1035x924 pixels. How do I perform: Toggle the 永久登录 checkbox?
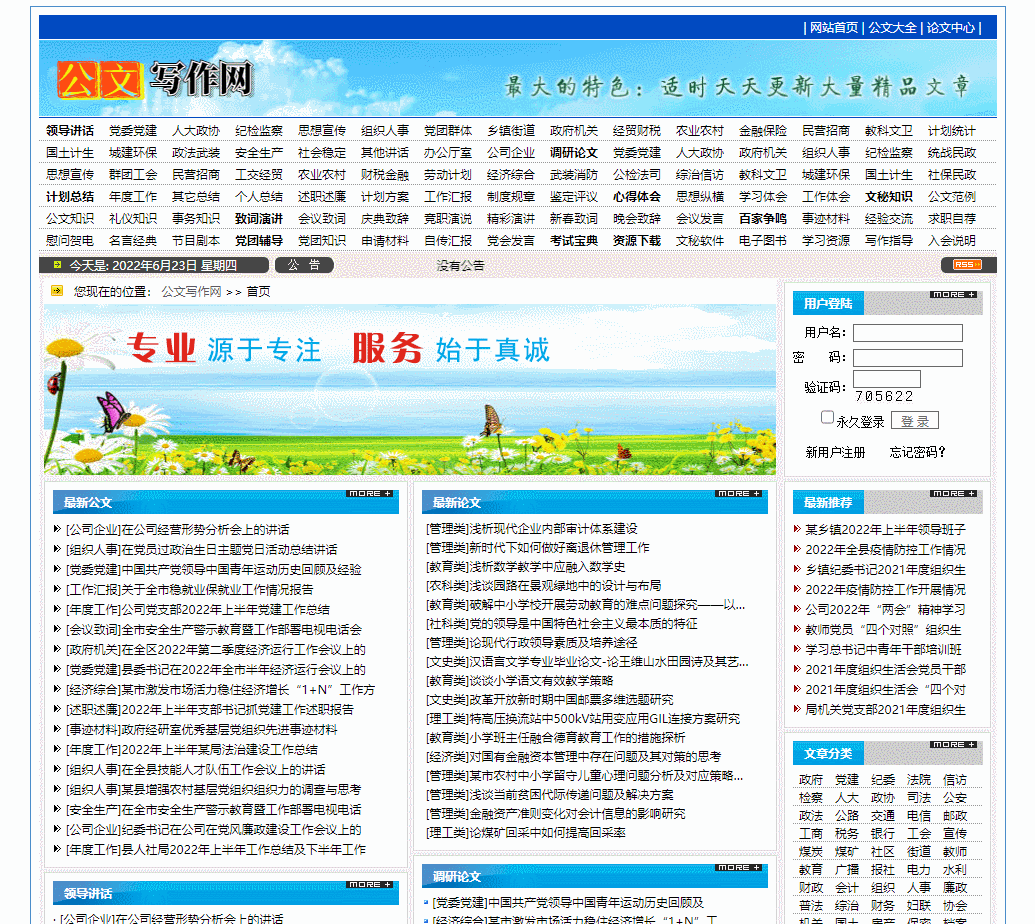coord(827,417)
